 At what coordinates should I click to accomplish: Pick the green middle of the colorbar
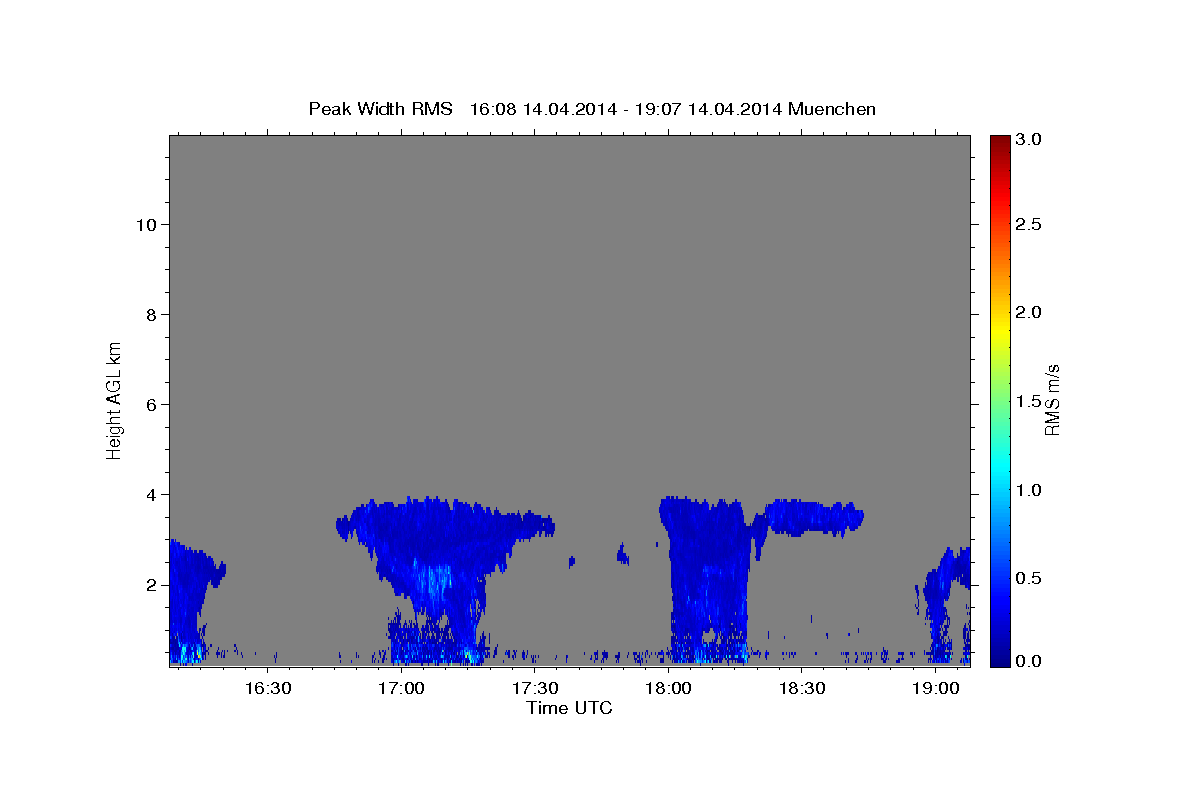(999, 400)
